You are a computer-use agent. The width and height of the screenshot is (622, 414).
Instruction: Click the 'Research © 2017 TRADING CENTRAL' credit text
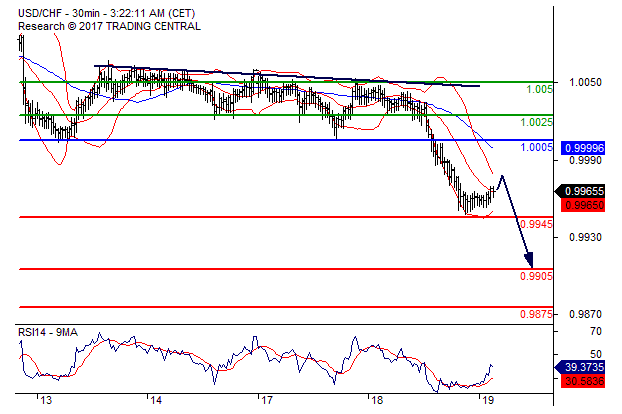click(x=109, y=26)
